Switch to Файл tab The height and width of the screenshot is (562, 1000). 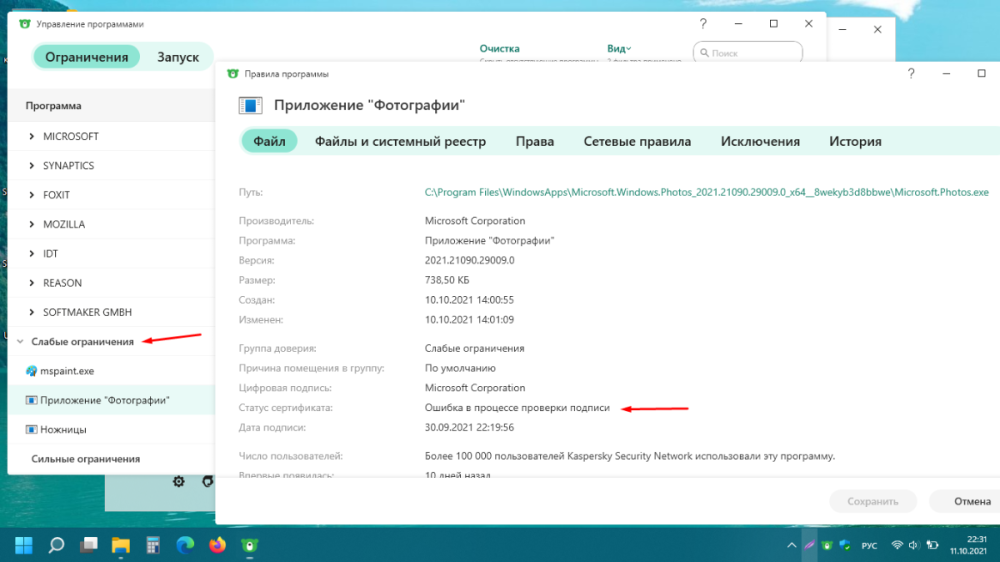[x=269, y=141]
